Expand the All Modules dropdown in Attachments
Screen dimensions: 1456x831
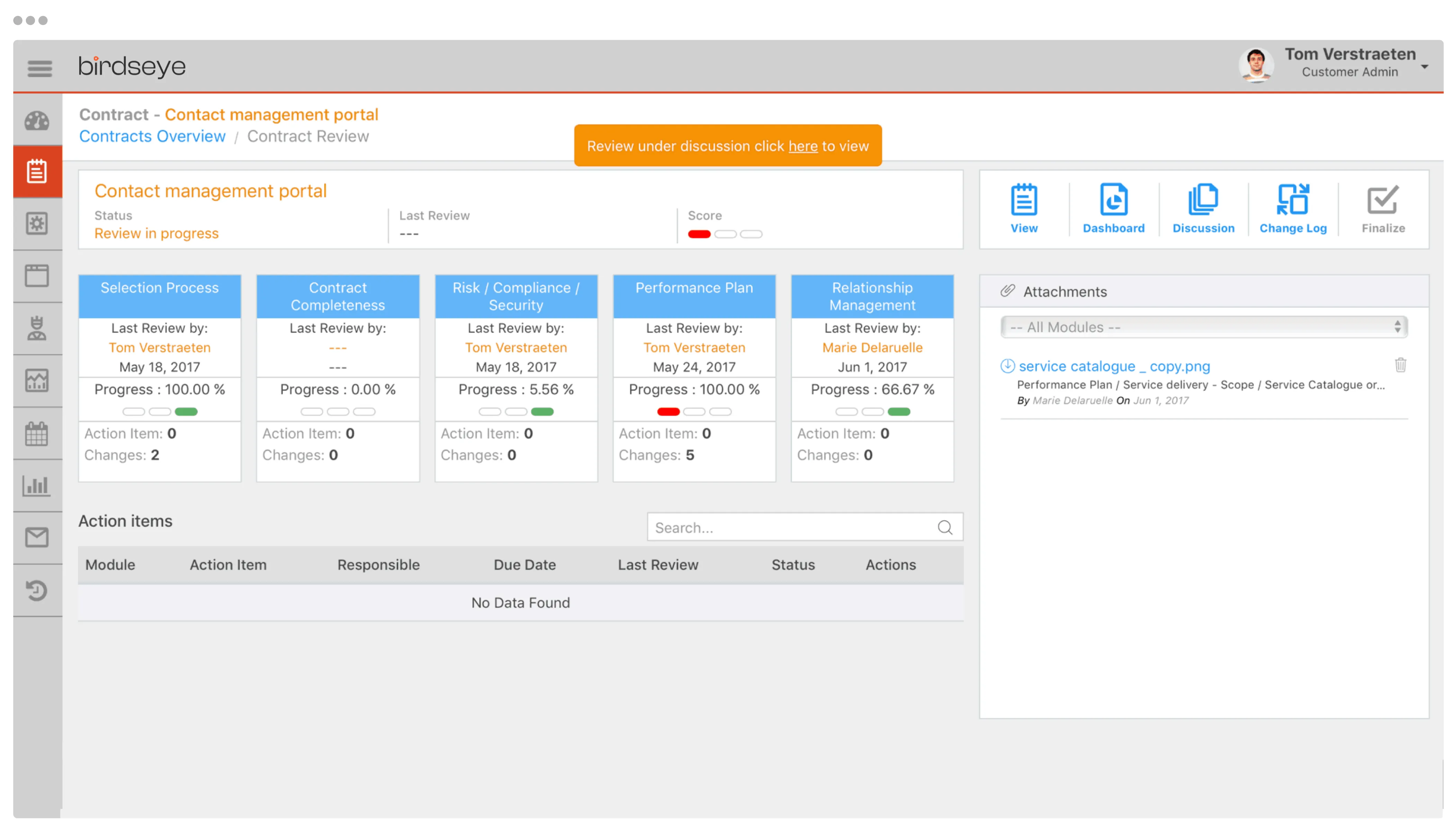[x=1204, y=327]
